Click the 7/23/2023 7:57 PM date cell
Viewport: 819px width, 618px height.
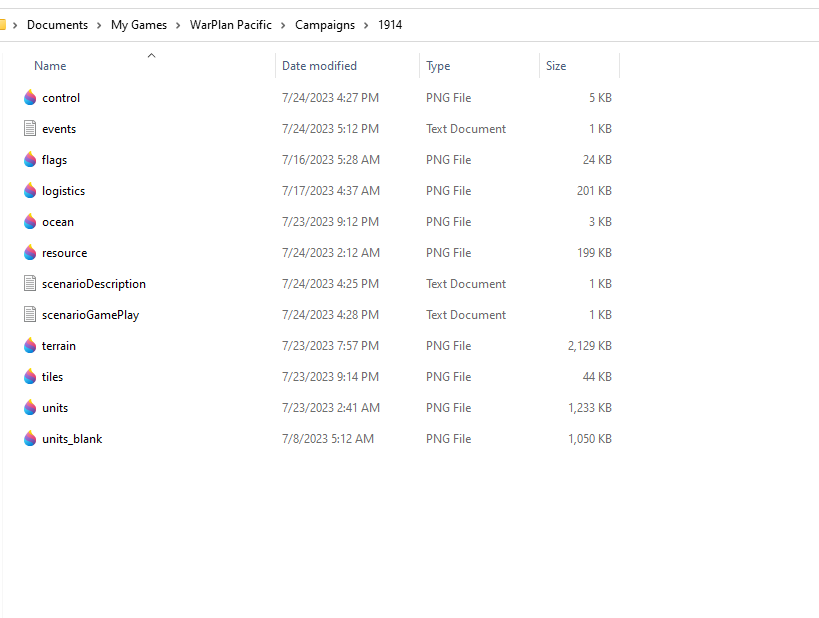330,346
